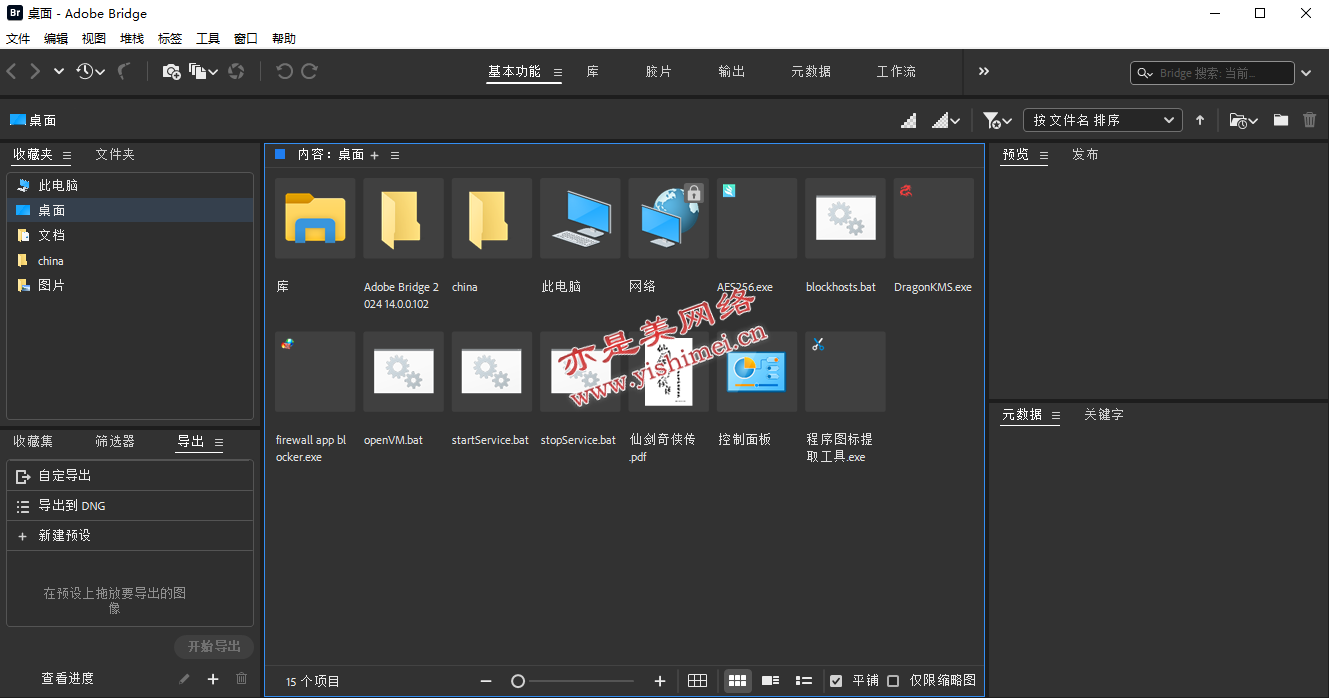The height and width of the screenshot is (698, 1329).
Task: Click the Get photos from camera icon
Action: coord(171,71)
